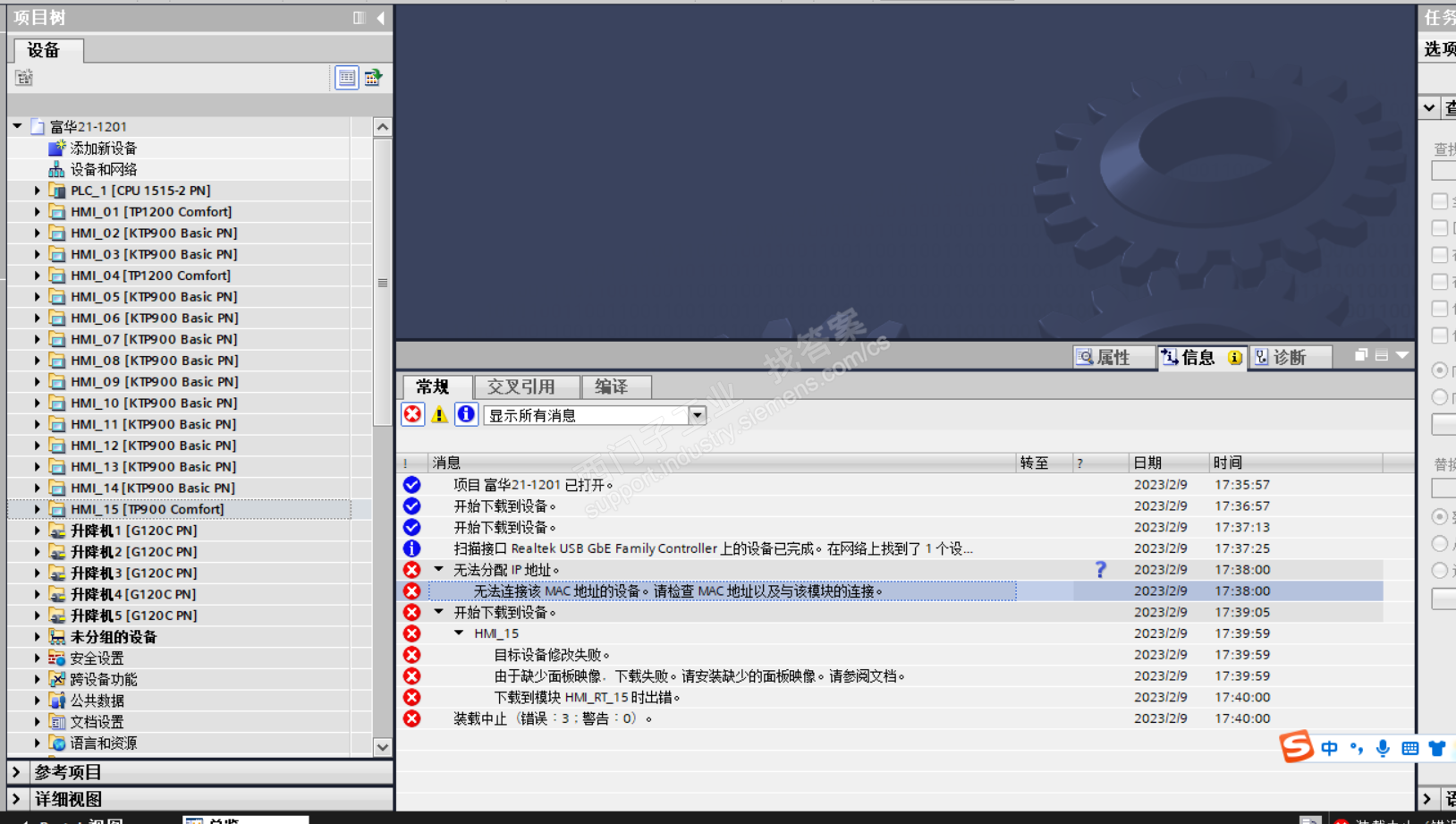Click the horizontal-lines layout icon in the inspector title bar
This screenshot has height=824, width=1456.
(1382, 355)
